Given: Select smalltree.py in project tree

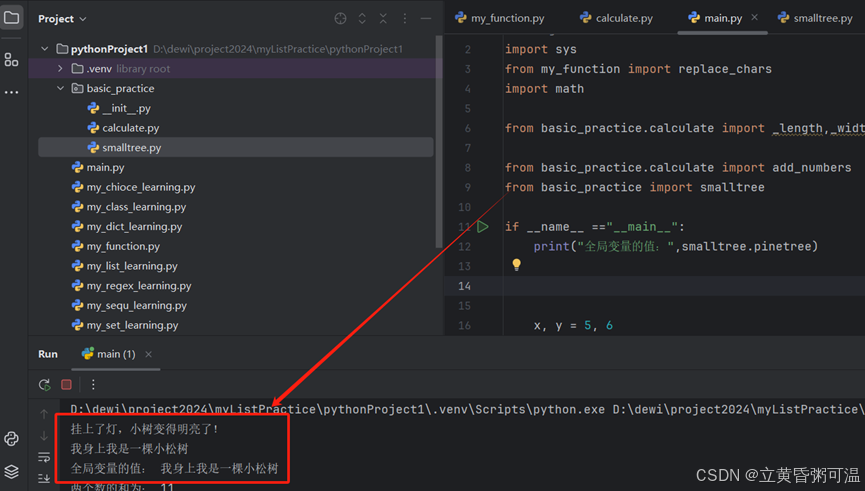Looking at the screenshot, I should click(x=124, y=148).
